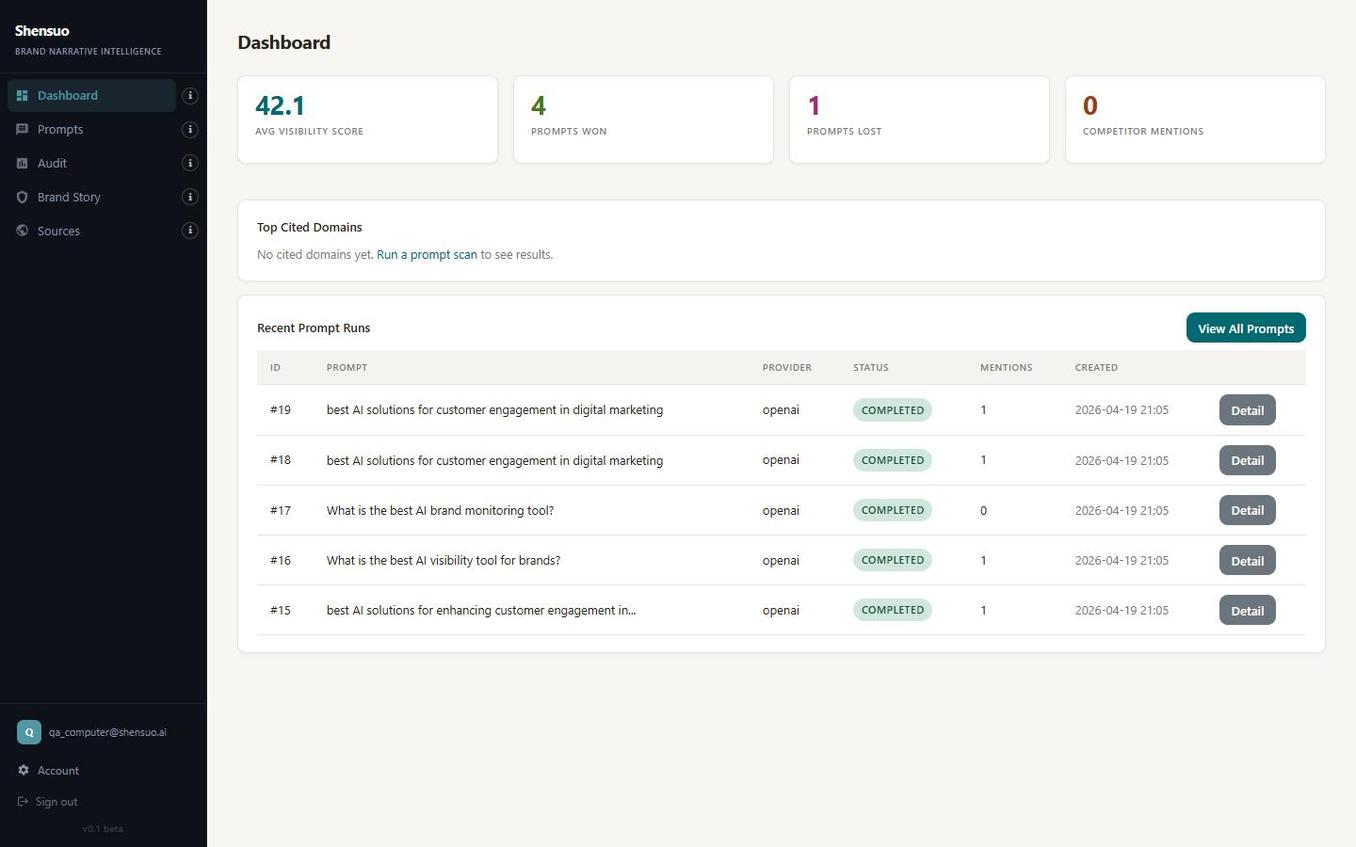Click the COMPLETED status badge on row #16

891,560
